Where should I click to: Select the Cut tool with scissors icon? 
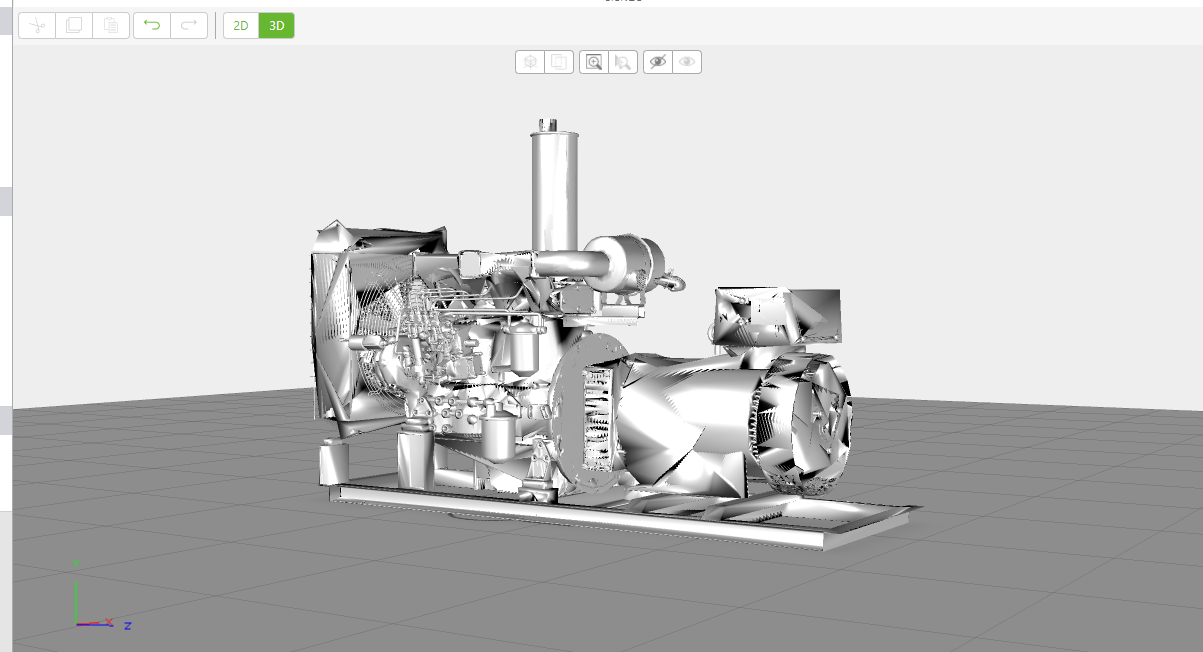36,25
